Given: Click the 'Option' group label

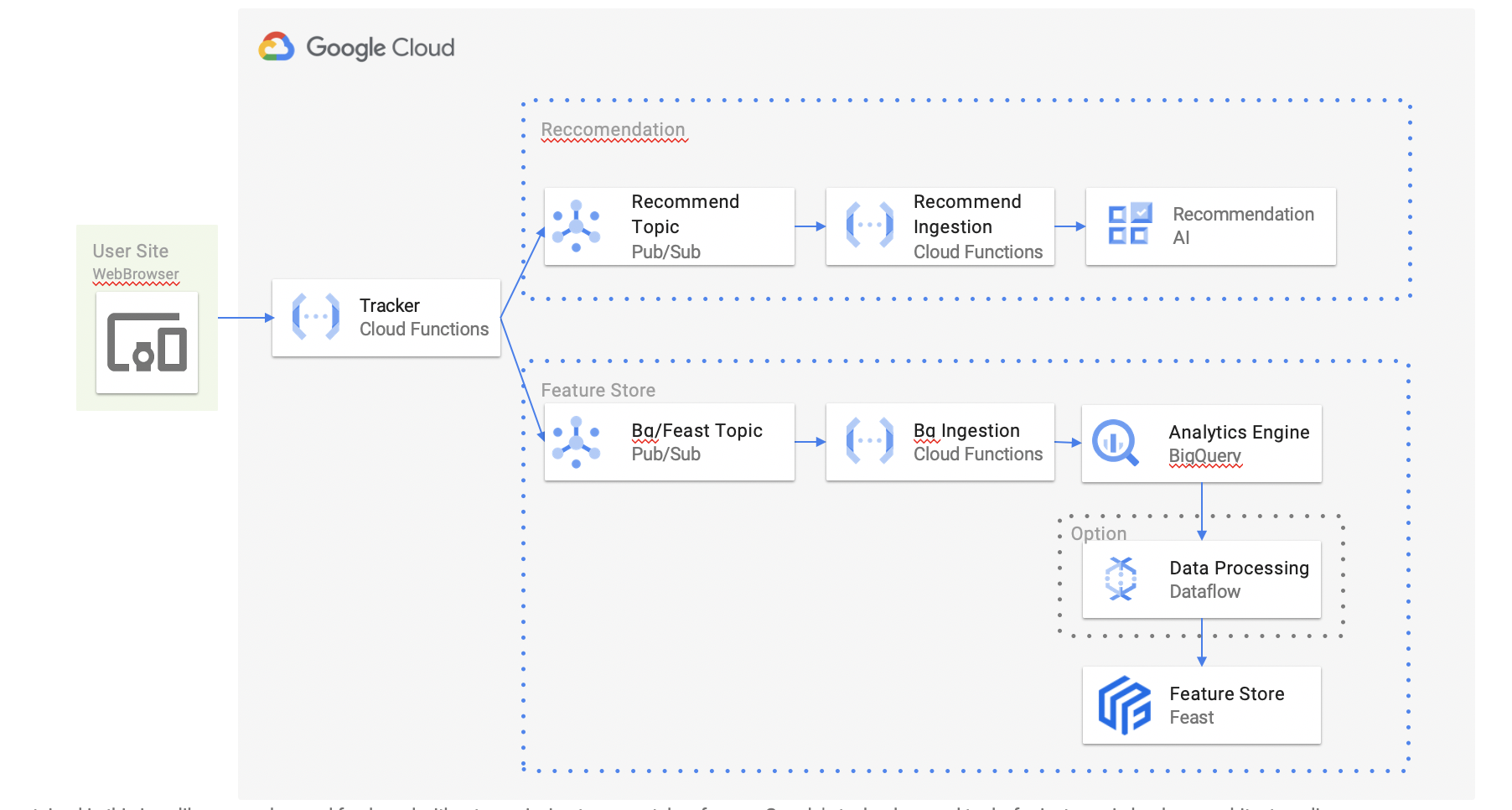Looking at the screenshot, I should pos(1099,533).
